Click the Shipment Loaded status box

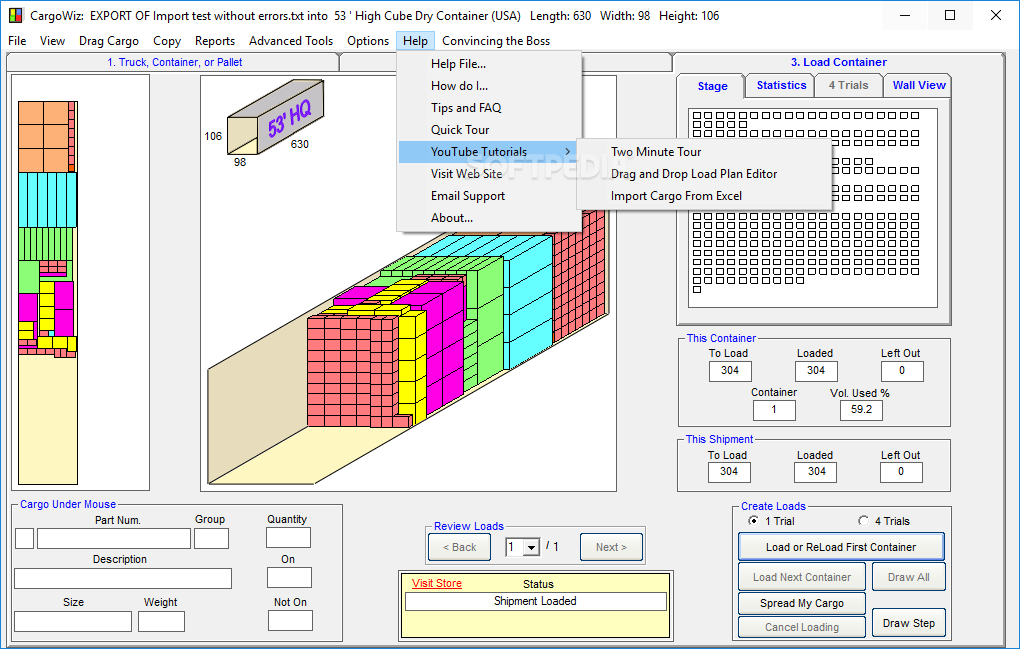(535, 602)
